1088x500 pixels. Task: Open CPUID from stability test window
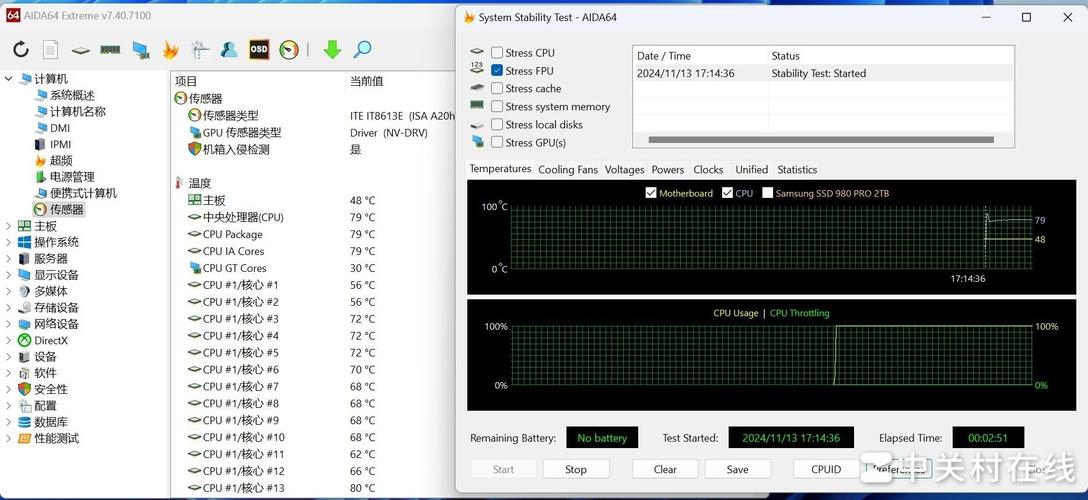(826, 469)
